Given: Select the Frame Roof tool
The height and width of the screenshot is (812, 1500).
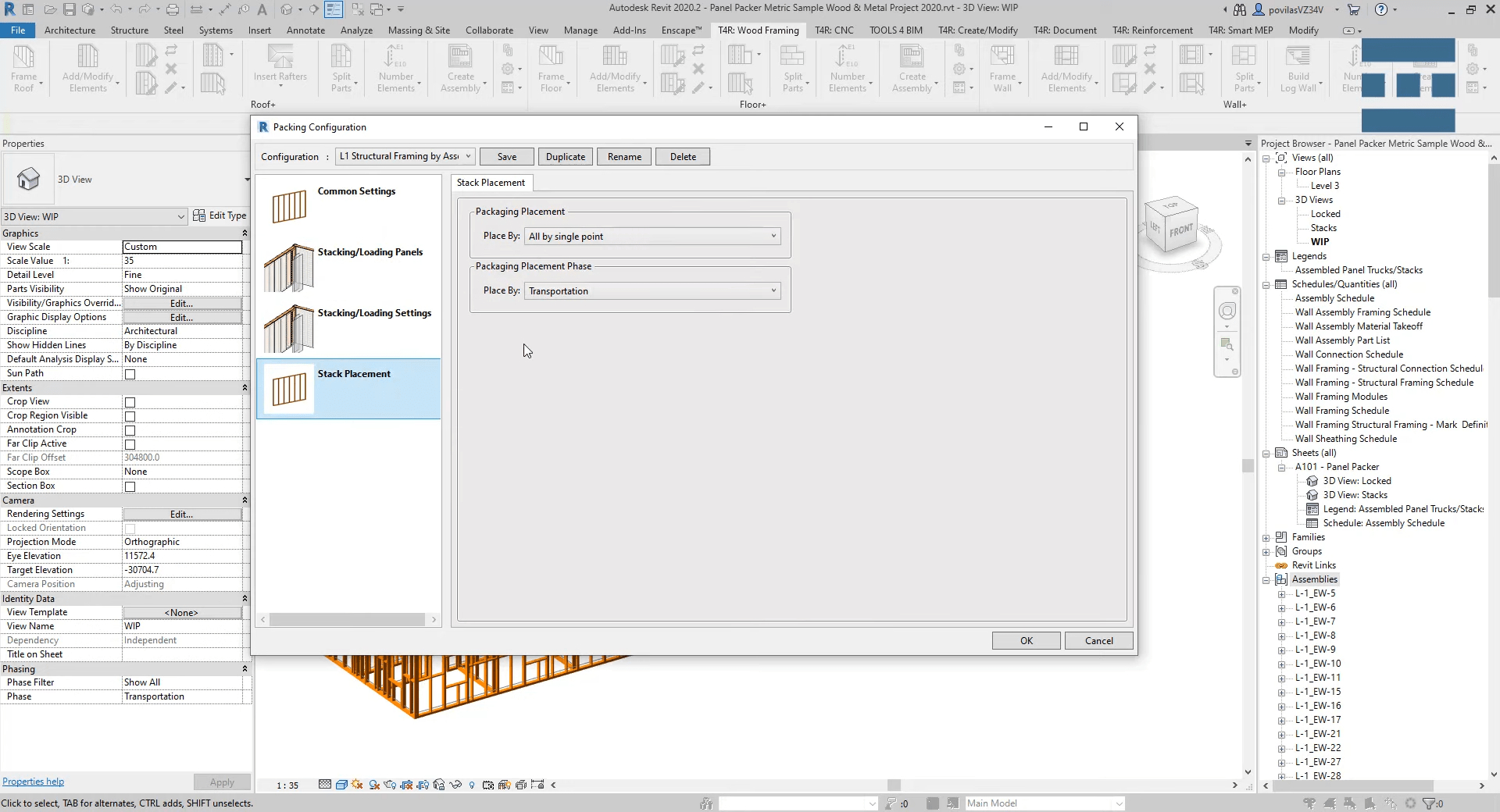Looking at the screenshot, I should (26, 69).
